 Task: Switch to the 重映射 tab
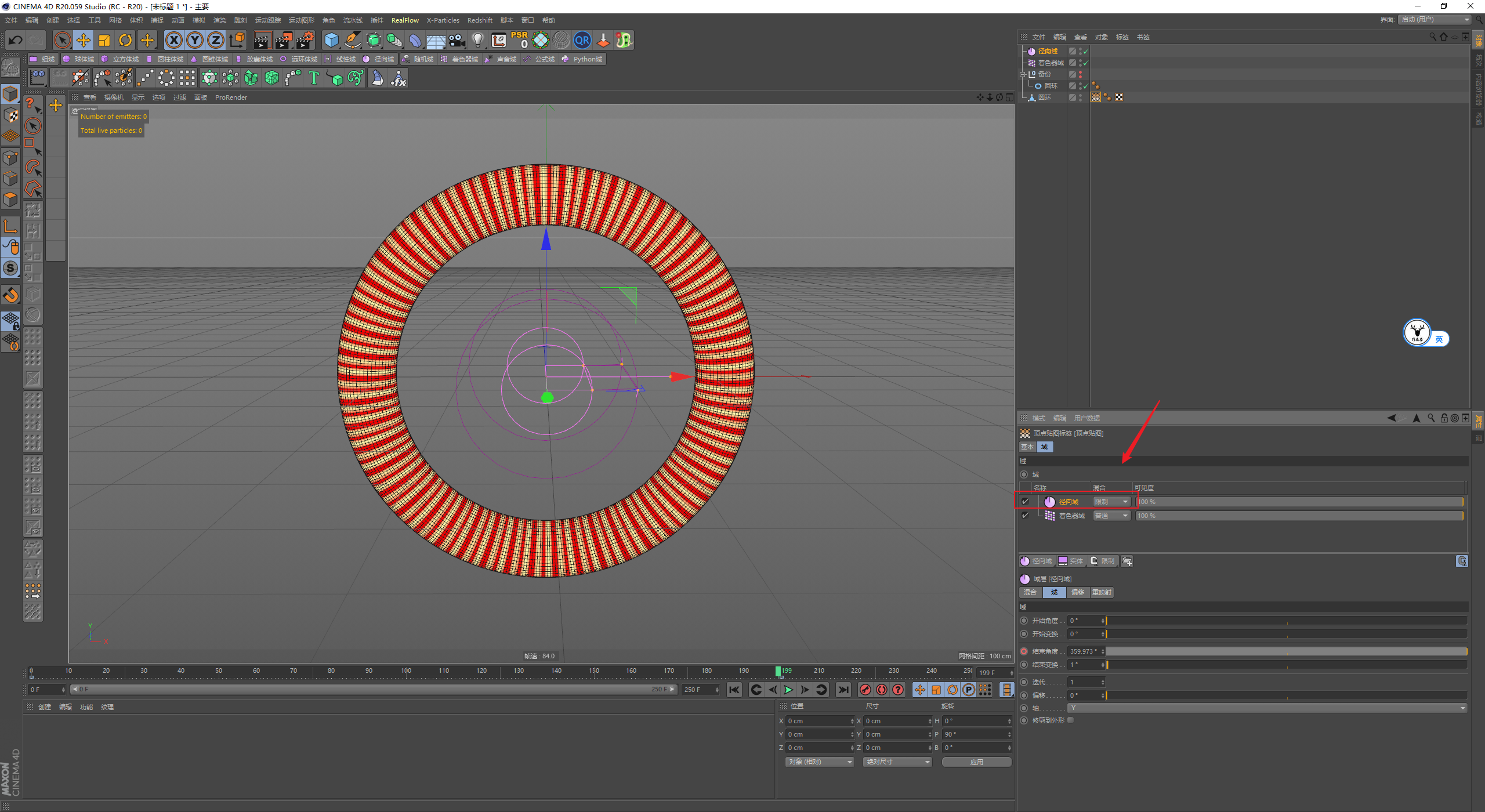pyautogui.click(x=1101, y=592)
